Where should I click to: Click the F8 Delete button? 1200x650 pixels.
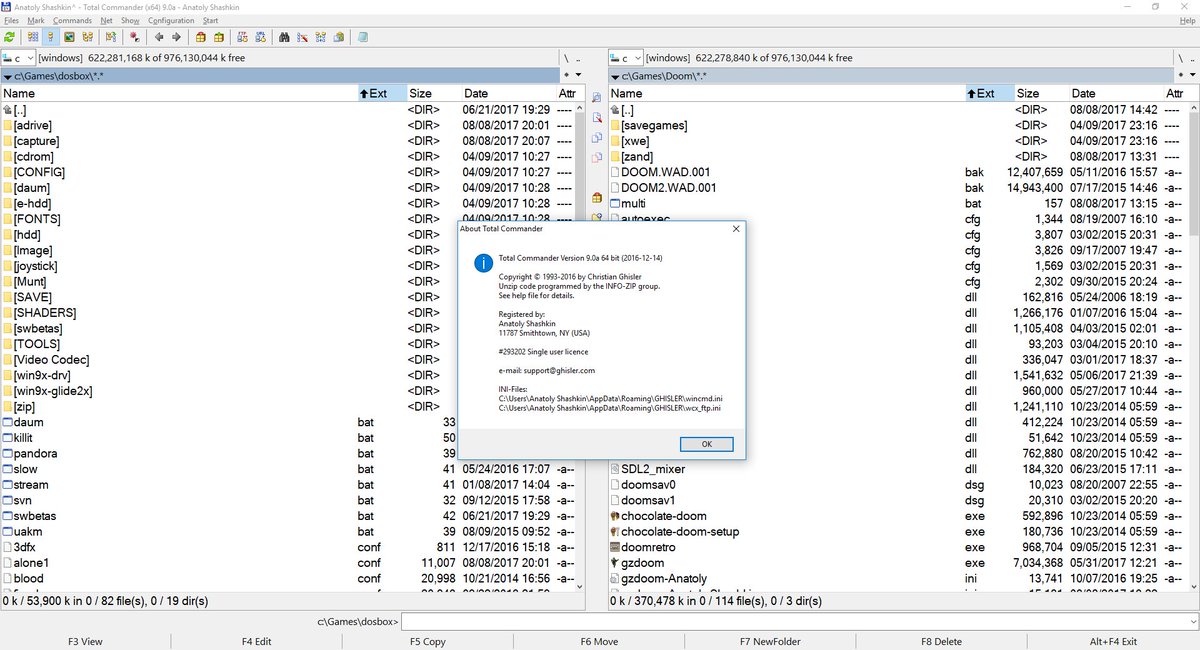click(941, 642)
